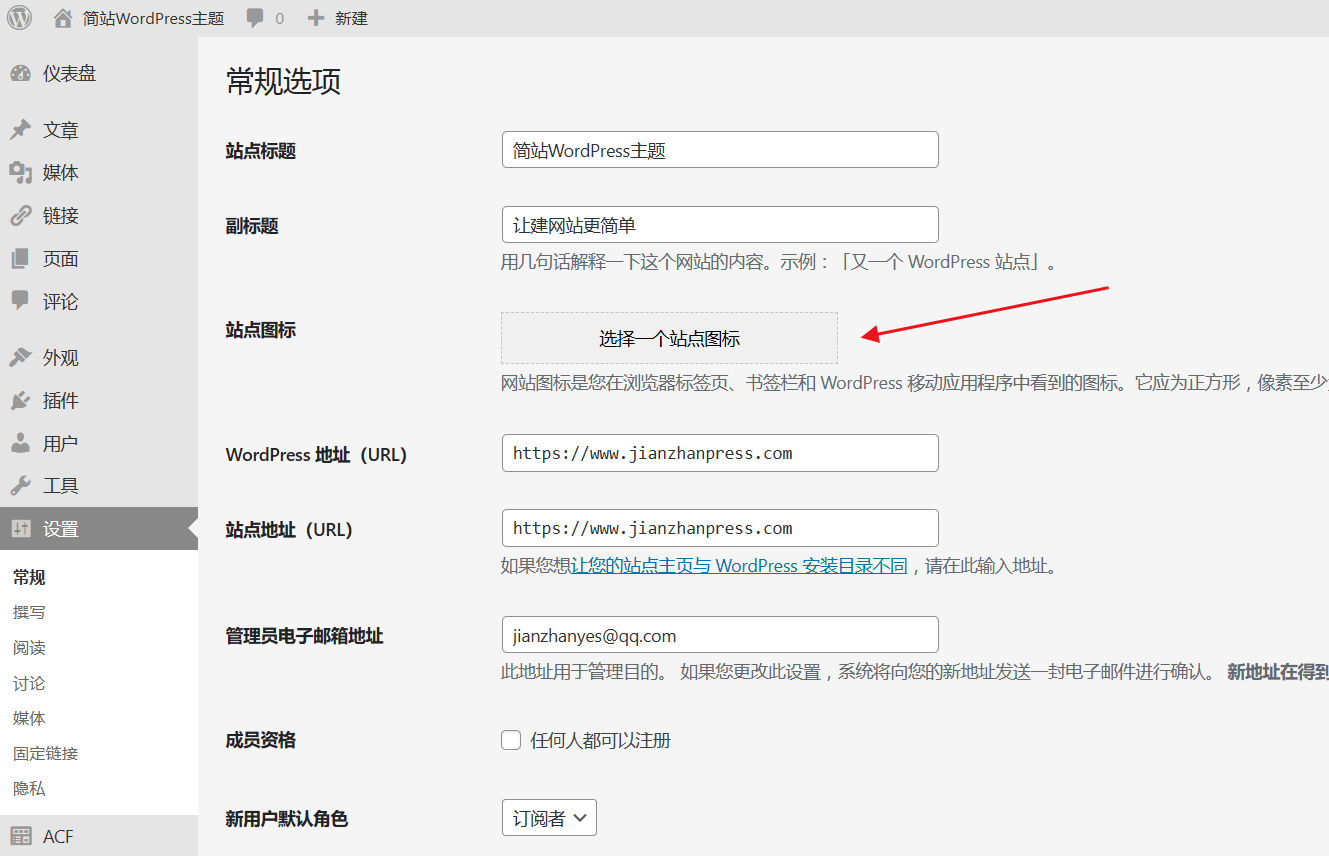Click the ACF grid icon
This screenshot has width=1329, height=856.
[x=20, y=836]
